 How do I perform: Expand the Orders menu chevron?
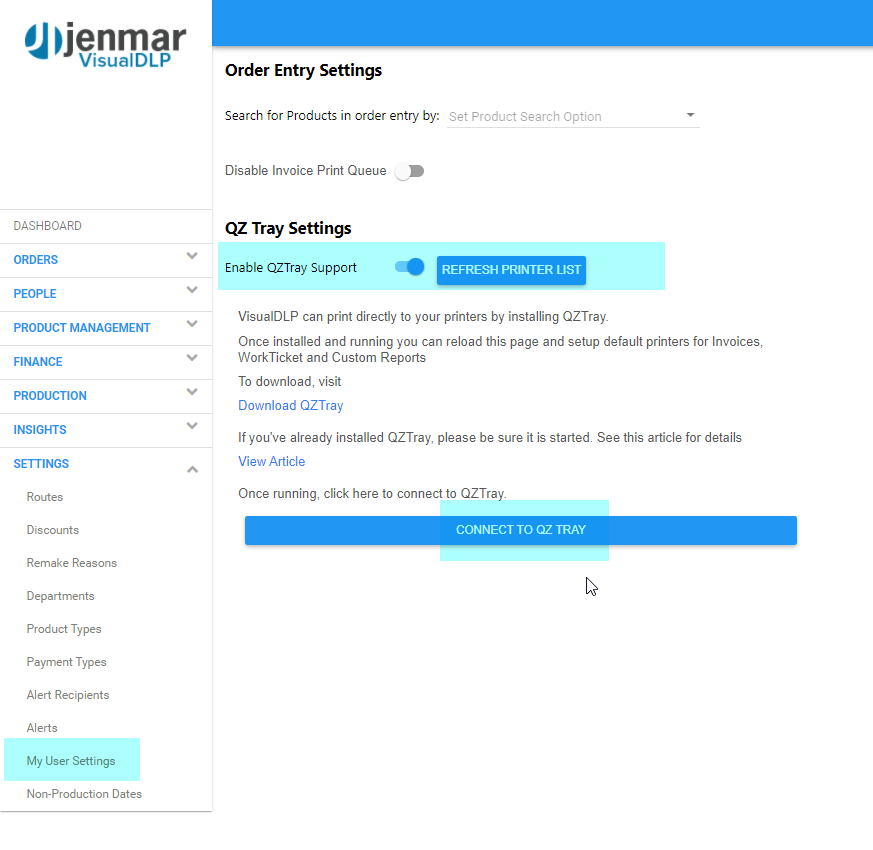click(192, 256)
